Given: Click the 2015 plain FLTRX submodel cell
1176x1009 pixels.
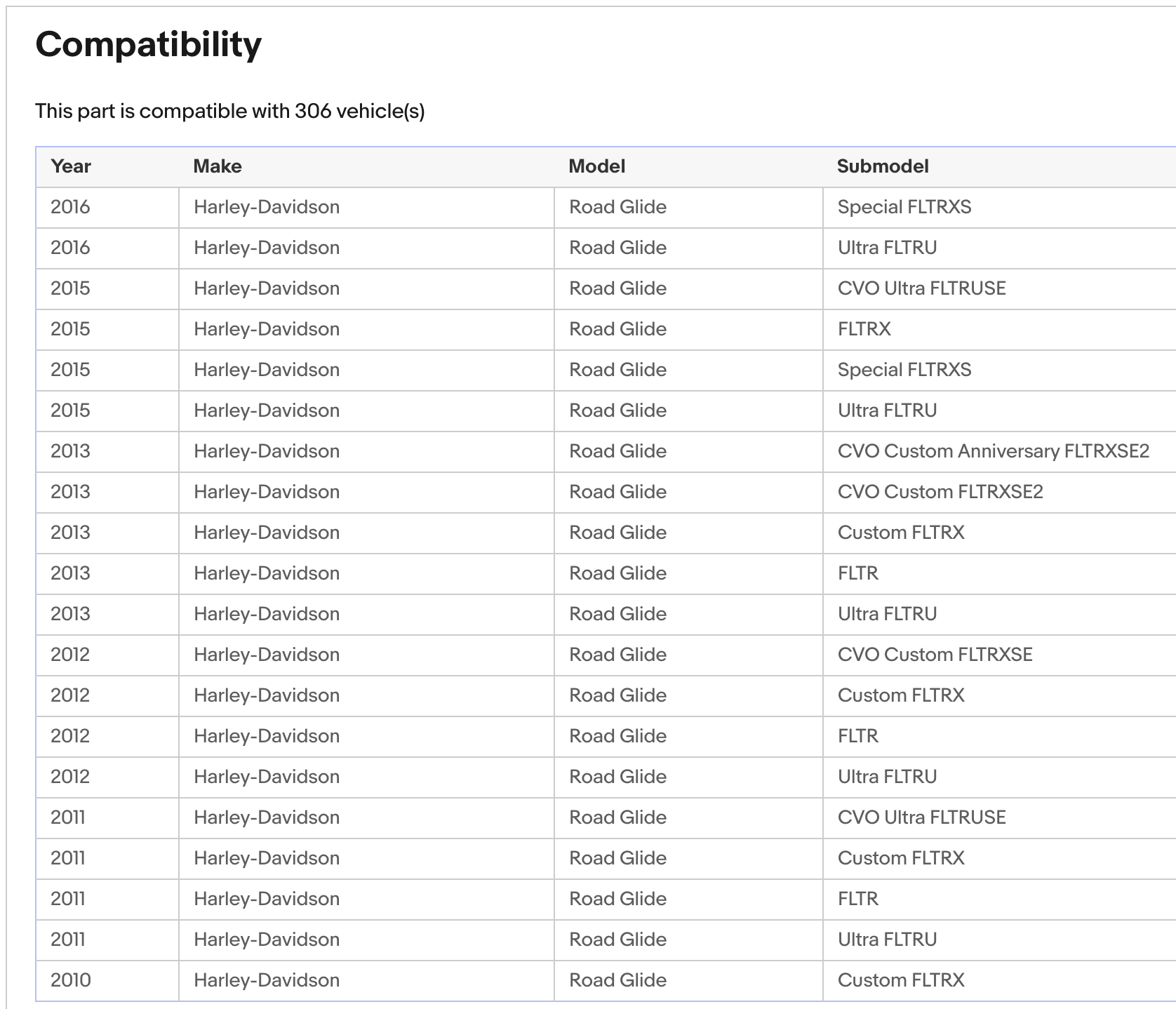Looking at the screenshot, I should tap(864, 329).
